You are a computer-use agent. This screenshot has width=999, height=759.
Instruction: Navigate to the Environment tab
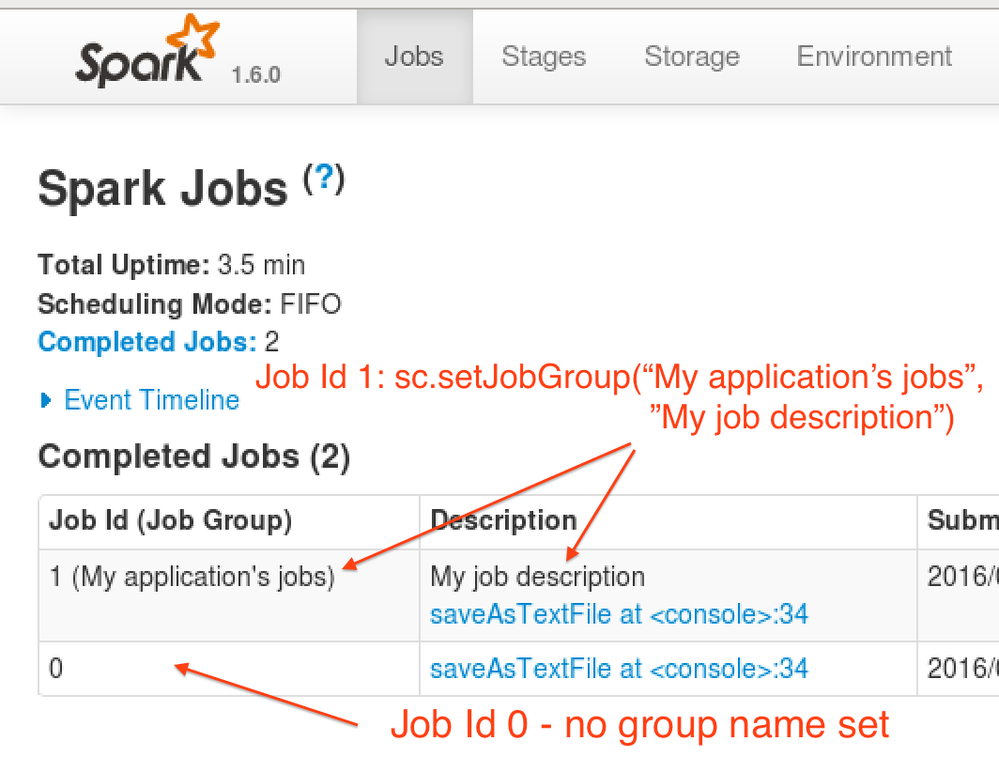873,57
